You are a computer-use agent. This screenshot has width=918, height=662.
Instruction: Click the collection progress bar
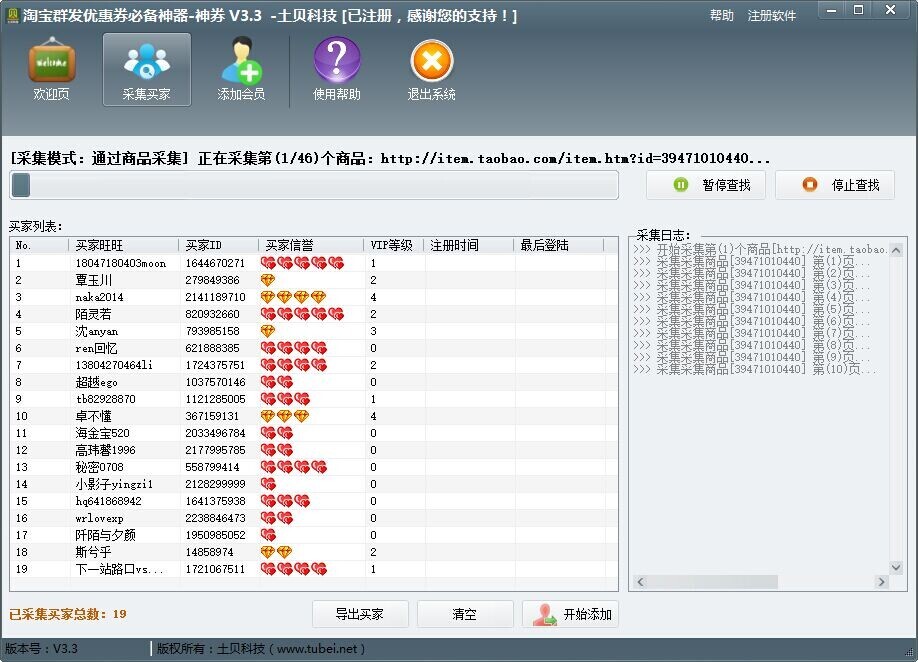click(314, 185)
